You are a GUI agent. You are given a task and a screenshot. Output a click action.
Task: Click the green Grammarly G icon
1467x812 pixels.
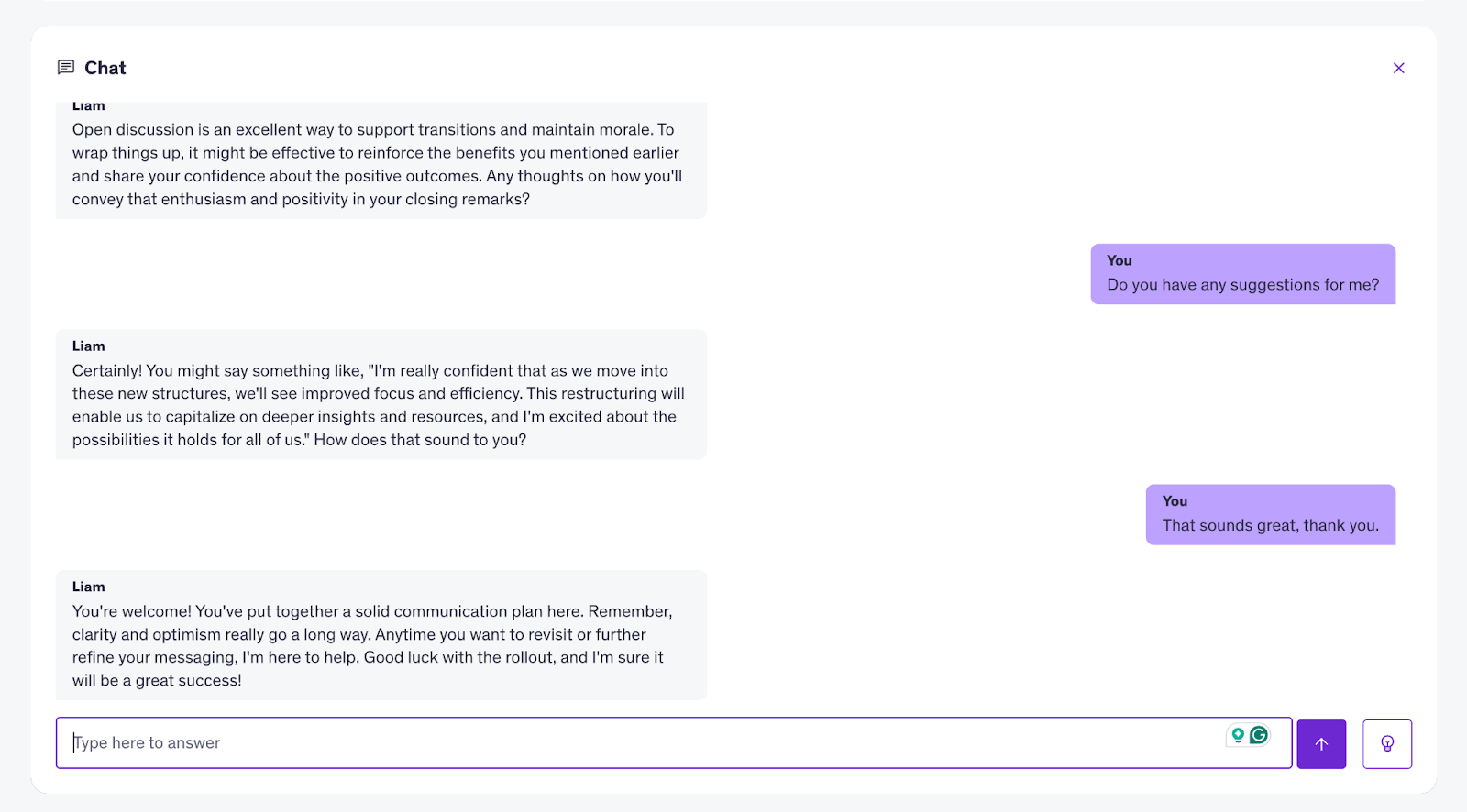point(1260,735)
